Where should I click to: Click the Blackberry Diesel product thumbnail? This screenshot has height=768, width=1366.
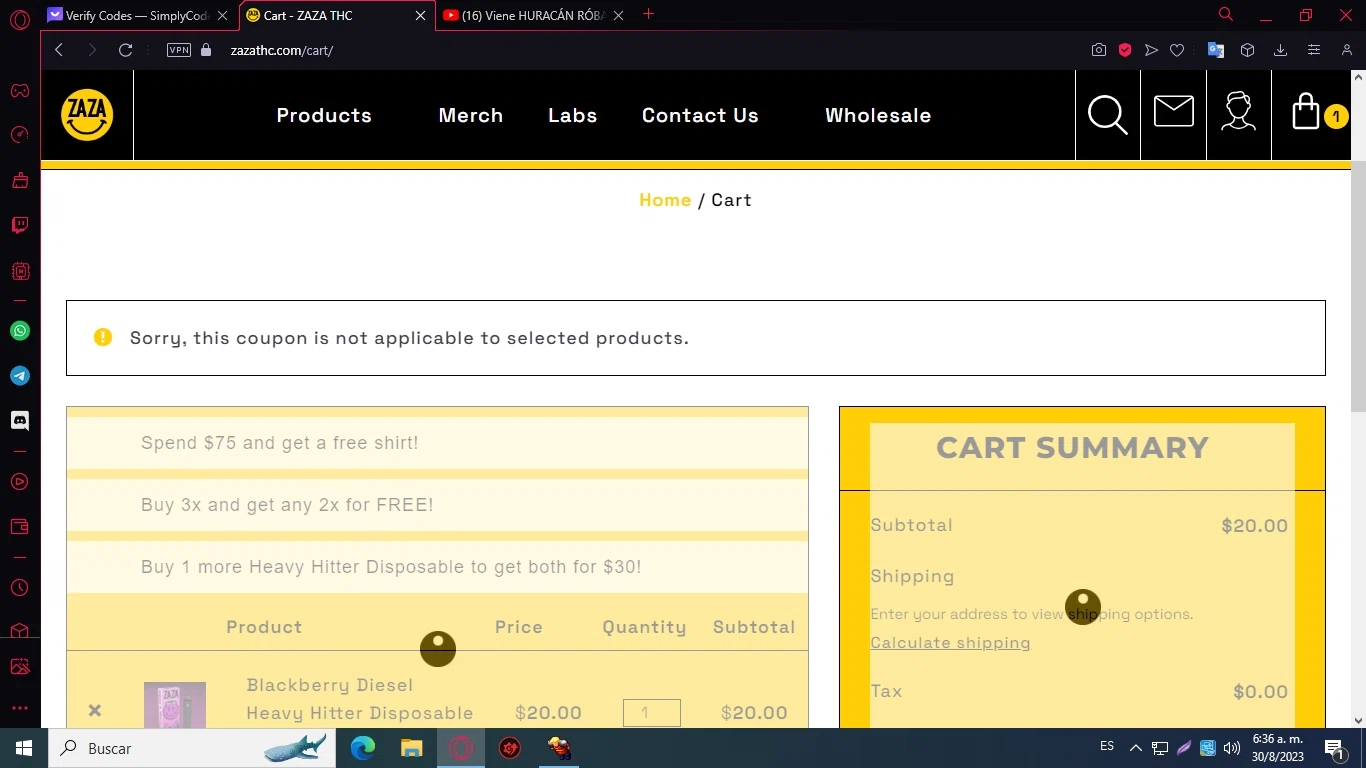pos(175,705)
